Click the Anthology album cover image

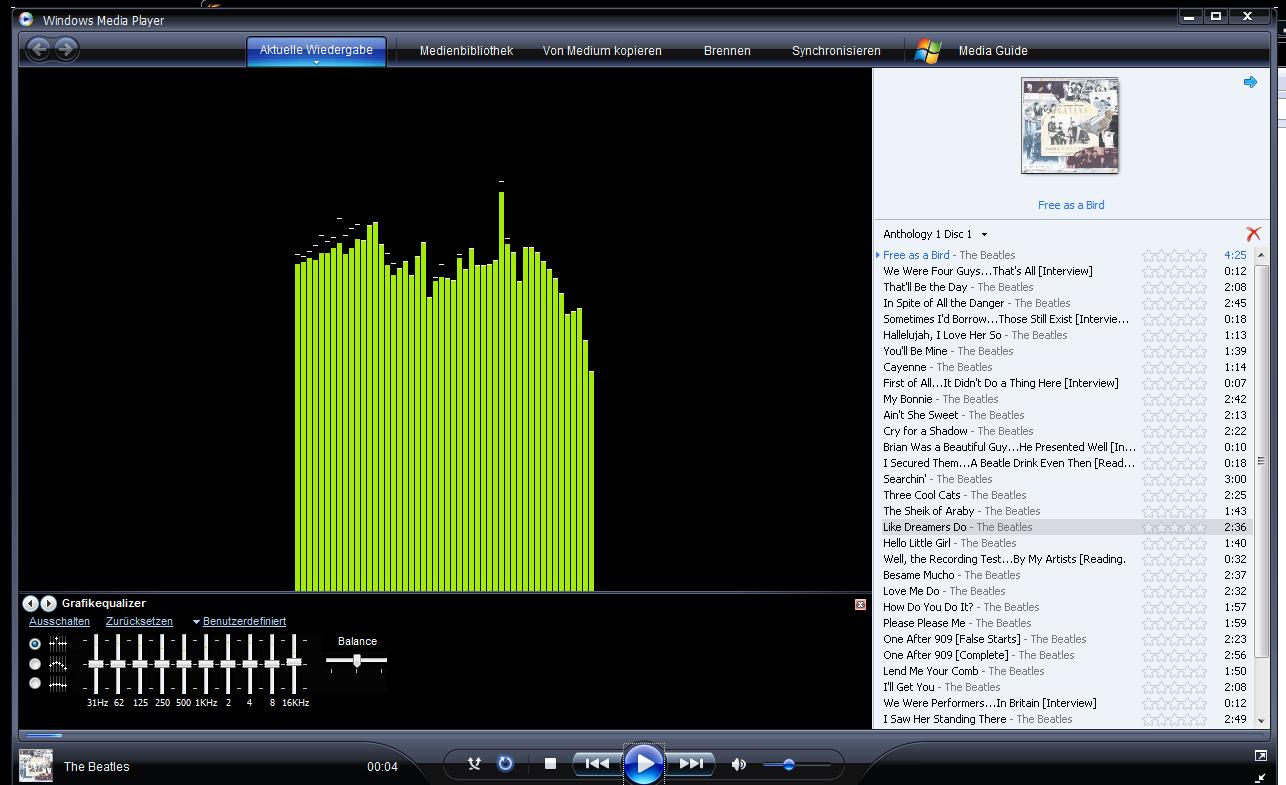click(x=1070, y=126)
